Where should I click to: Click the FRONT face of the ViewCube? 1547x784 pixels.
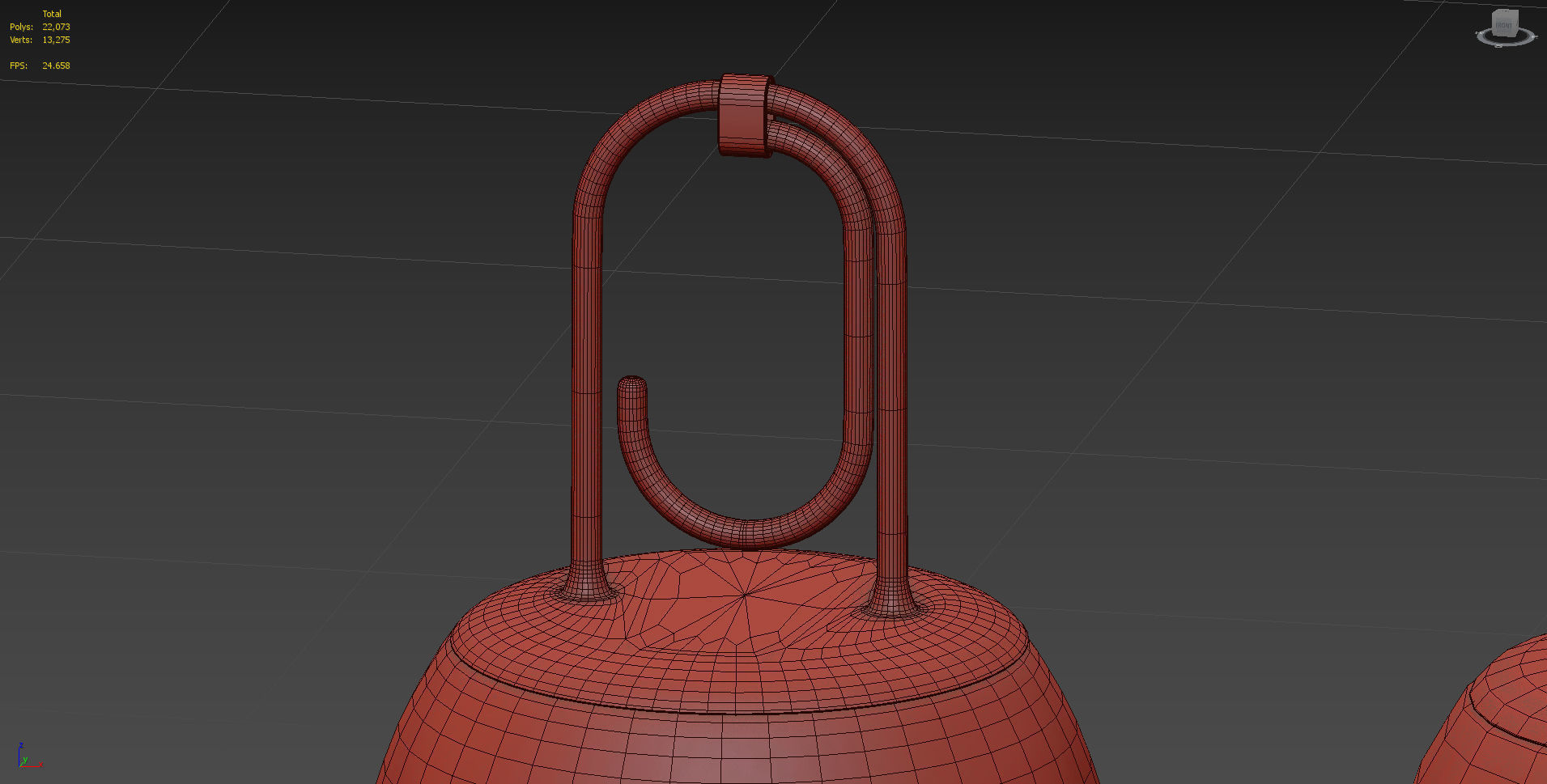(1503, 25)
